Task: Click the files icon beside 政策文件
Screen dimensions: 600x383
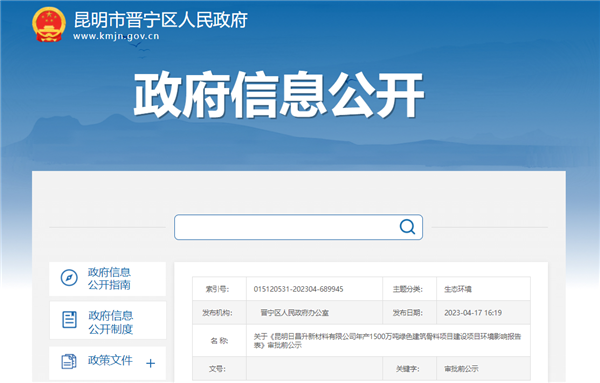Action: point(69,361)
